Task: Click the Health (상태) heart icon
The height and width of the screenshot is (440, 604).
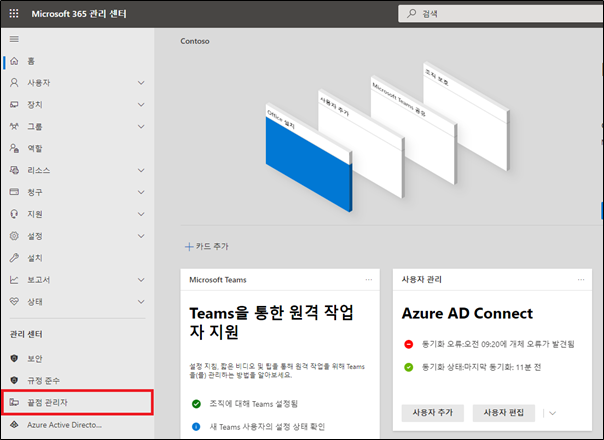Action: coord(14,301)
